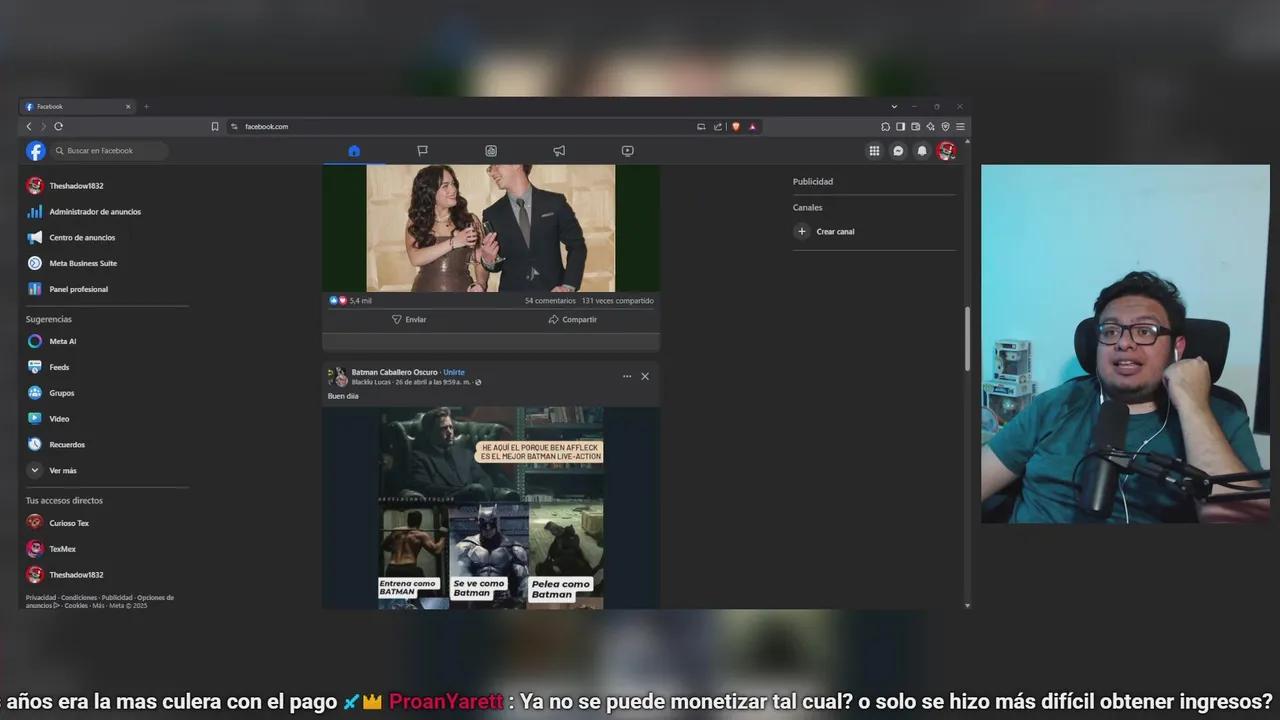Open the Leo AI sparkle icon

click(x=930, y=126)
